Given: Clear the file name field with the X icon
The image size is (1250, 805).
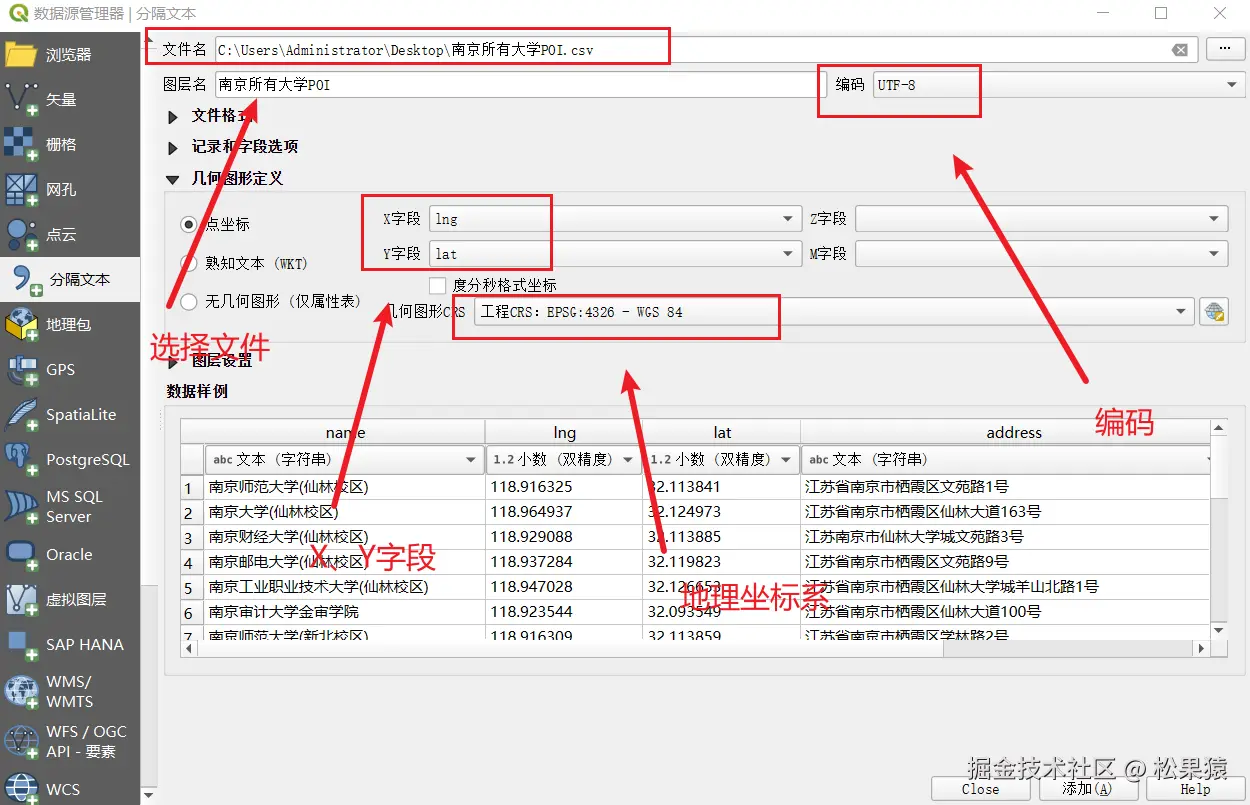Looking at the screenshot, I should pyautogui.click(x=1180, y=50).
